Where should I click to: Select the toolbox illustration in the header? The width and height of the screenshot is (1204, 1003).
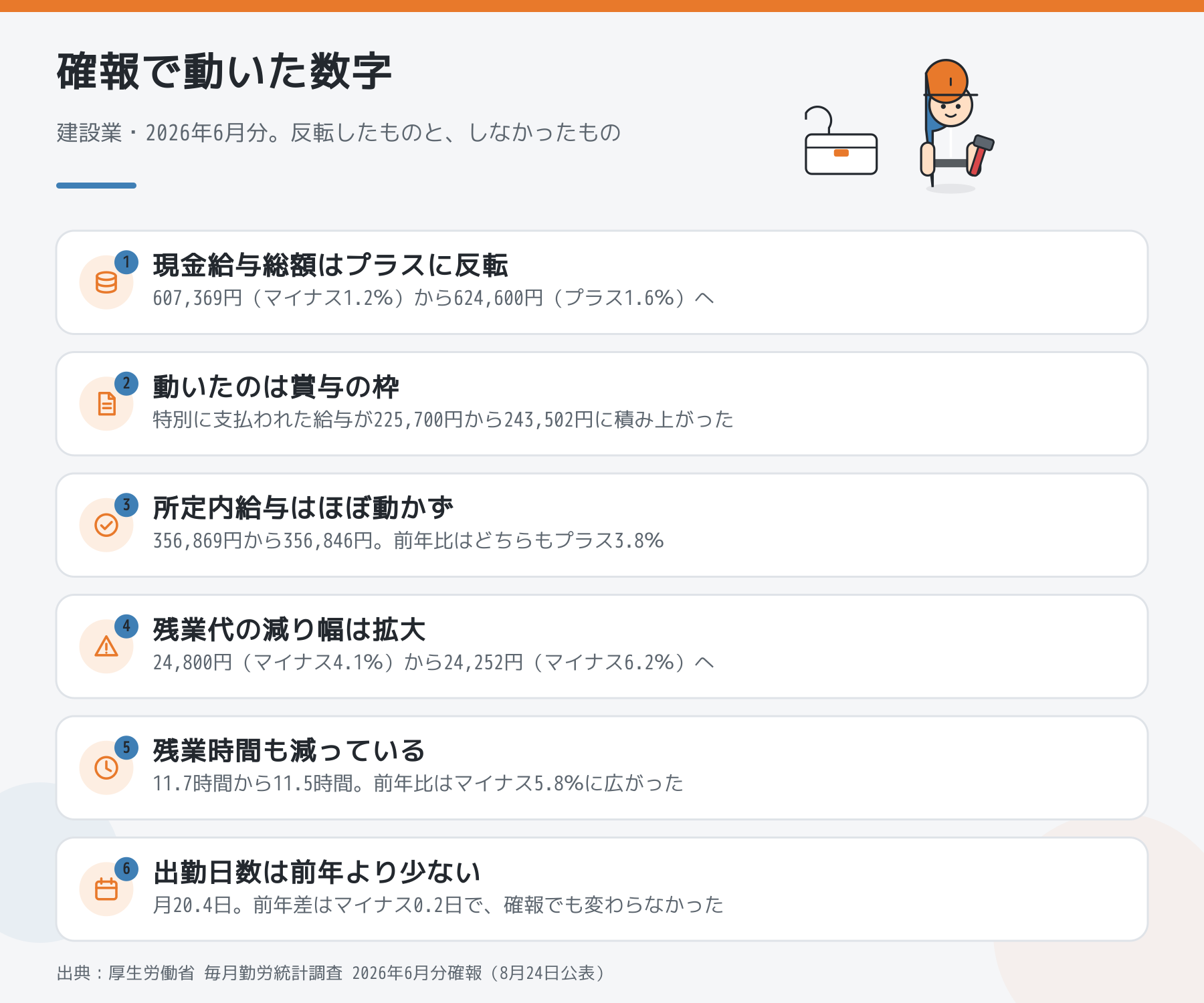click(841, 141)
